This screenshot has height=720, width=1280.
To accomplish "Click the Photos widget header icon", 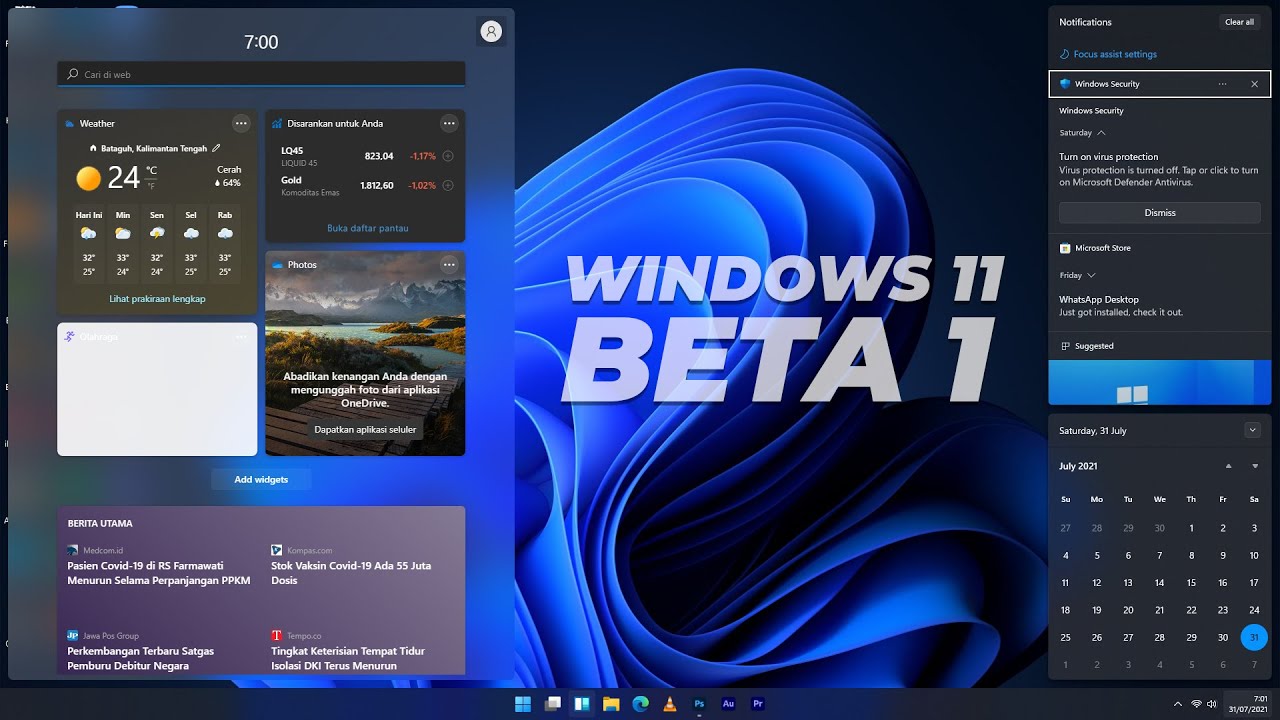I will (x=277, y=265).
